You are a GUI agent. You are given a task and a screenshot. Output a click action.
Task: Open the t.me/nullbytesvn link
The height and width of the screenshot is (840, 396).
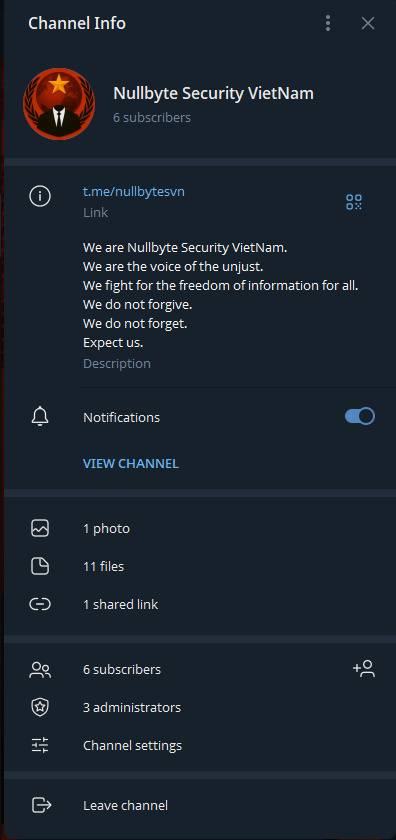coord(133,191)
